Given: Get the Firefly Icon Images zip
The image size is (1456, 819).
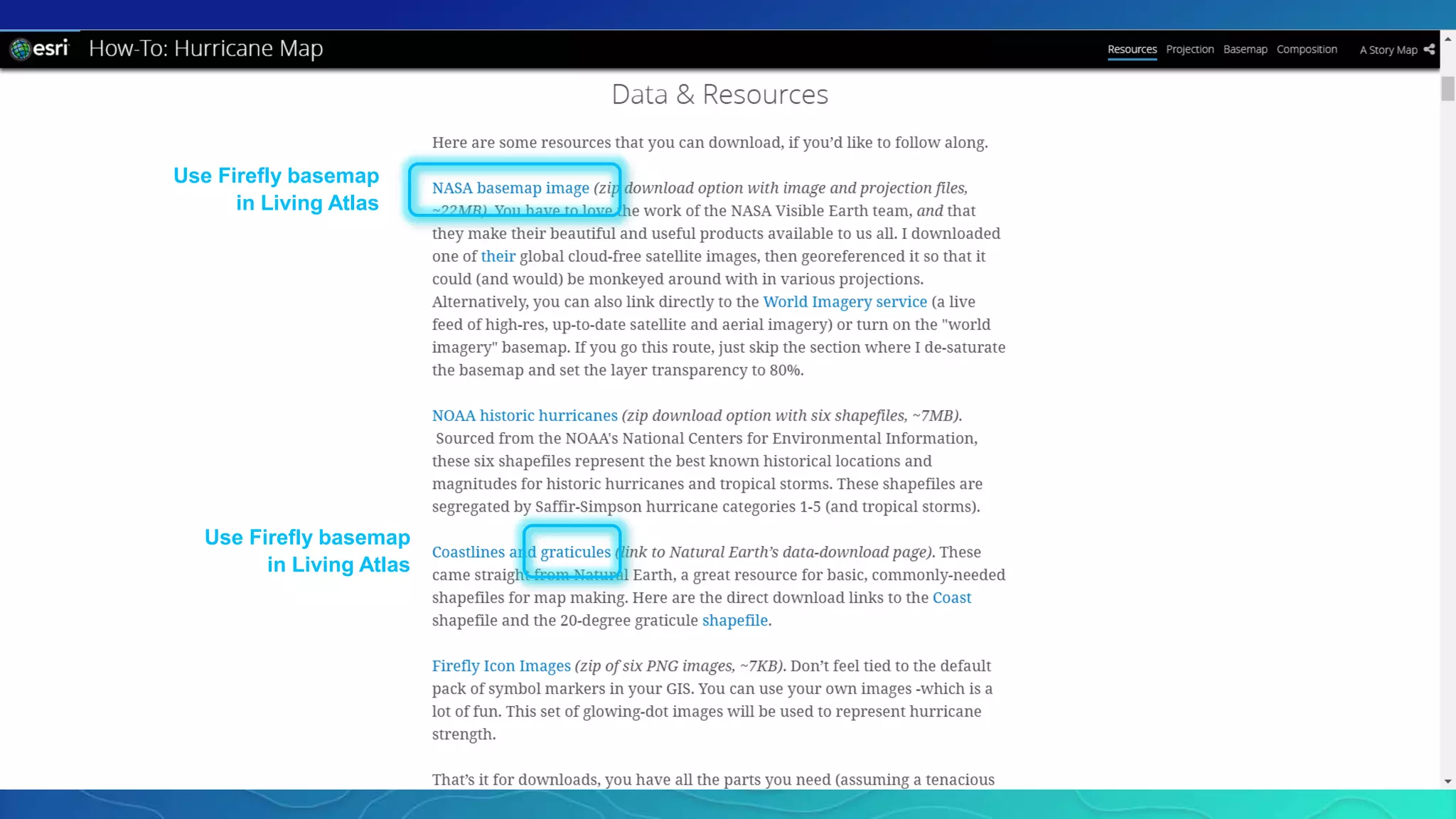Looking at the screenshot, I should pos(501,665).
